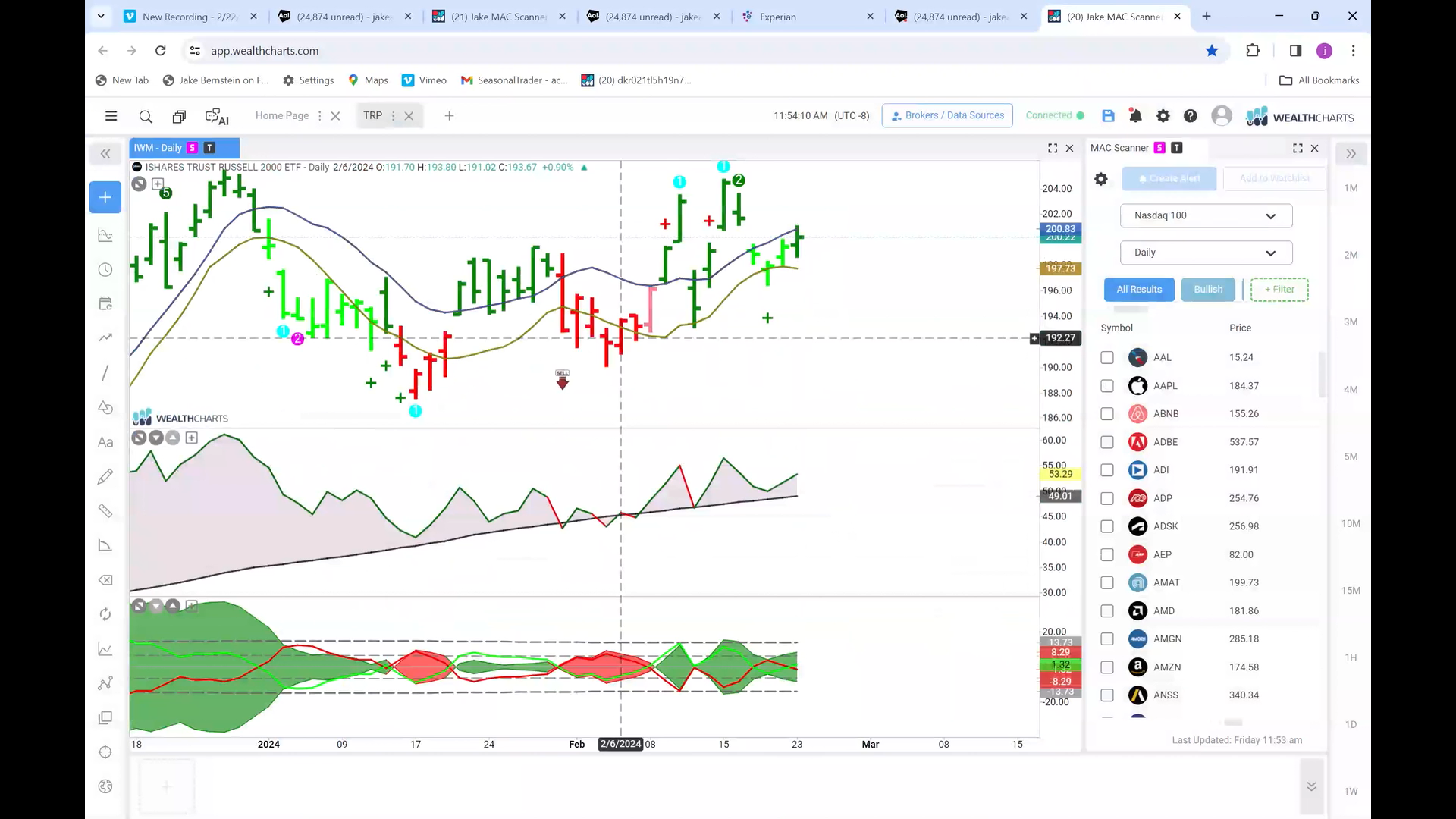Click the browser address bar
This screenshot has width=1456, height=819.
[x=698, y=51]
